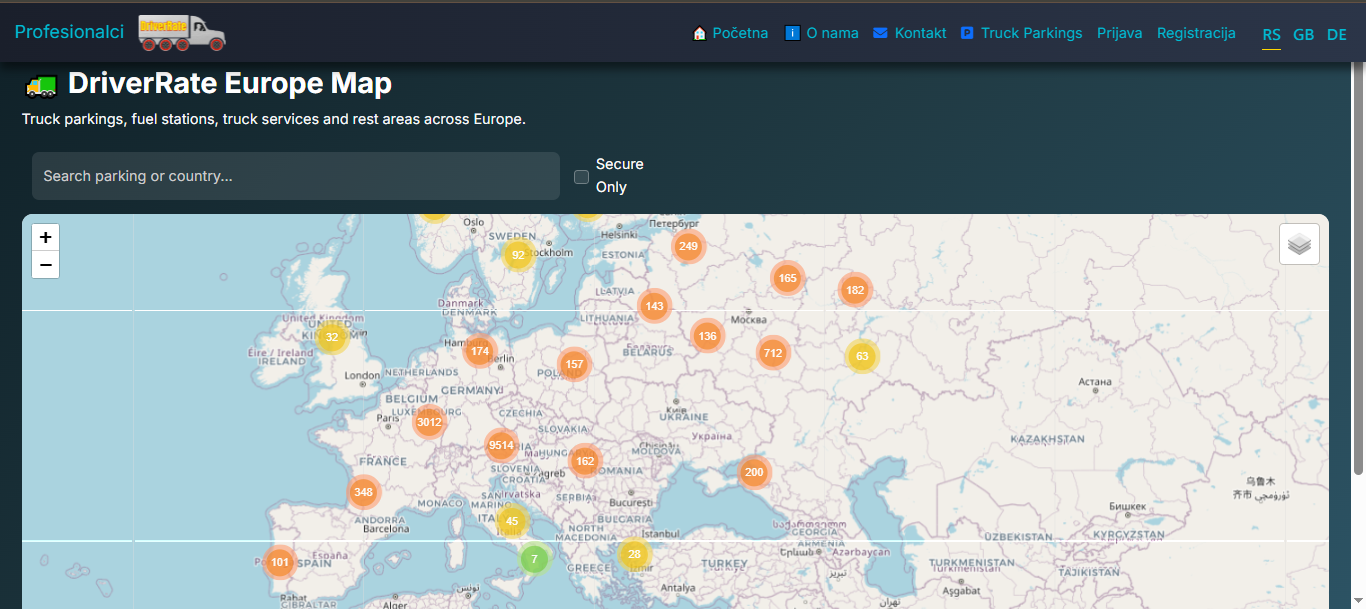Click the parking icon beside Truck Parkings

[967, 33]
